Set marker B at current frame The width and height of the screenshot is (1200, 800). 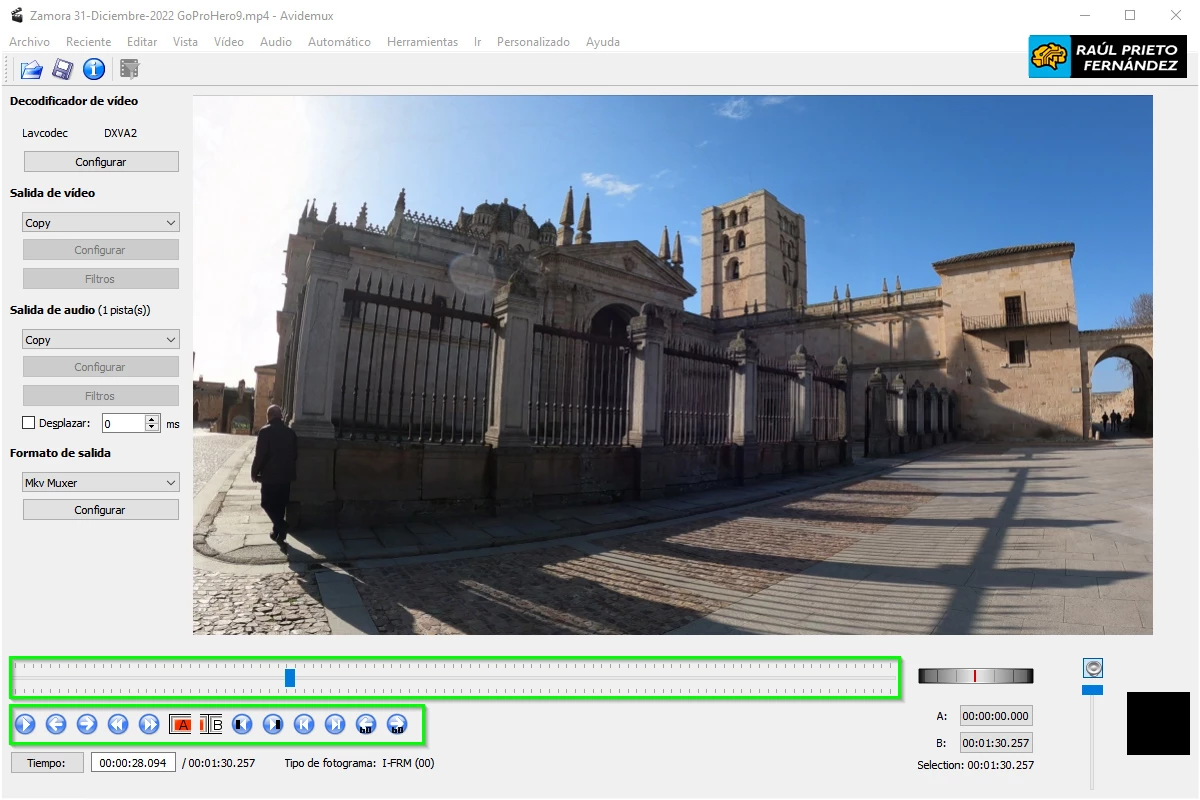pyautogui.click(x=213, y=723)
